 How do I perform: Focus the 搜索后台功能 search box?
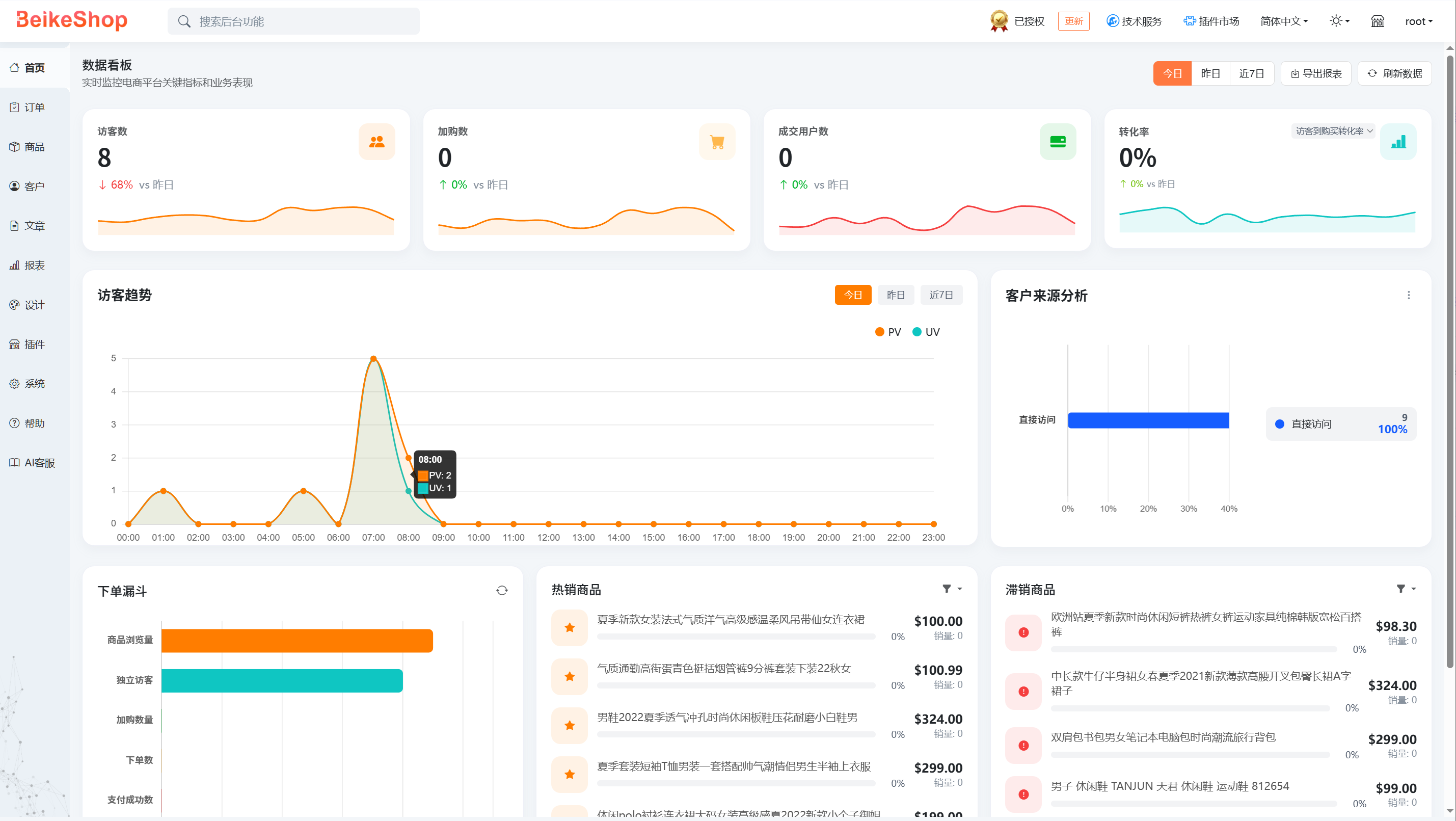(x=293, y=21)
